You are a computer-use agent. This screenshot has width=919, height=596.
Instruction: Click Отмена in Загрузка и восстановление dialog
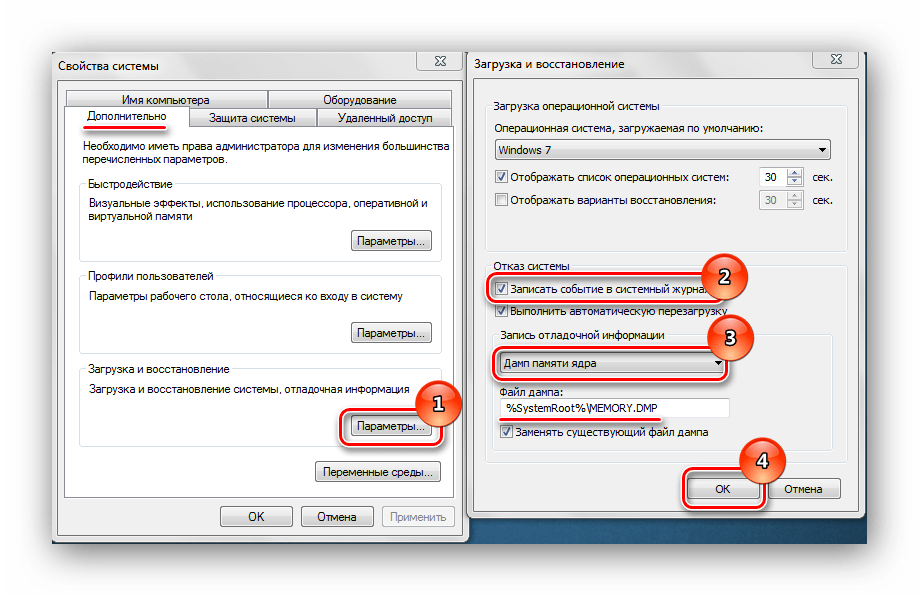[x=804, y=489]
